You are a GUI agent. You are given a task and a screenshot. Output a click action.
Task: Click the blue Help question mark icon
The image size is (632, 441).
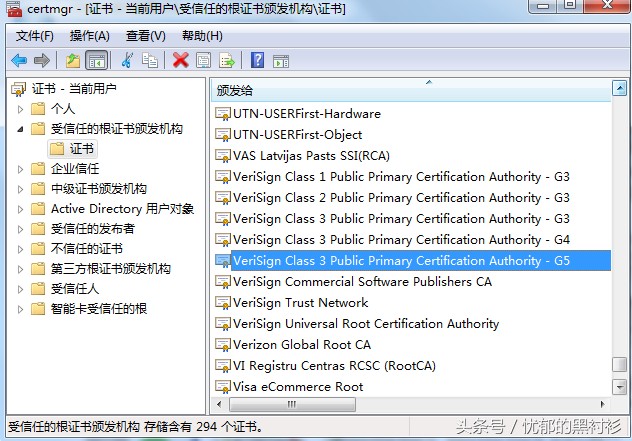coord(257,60)
